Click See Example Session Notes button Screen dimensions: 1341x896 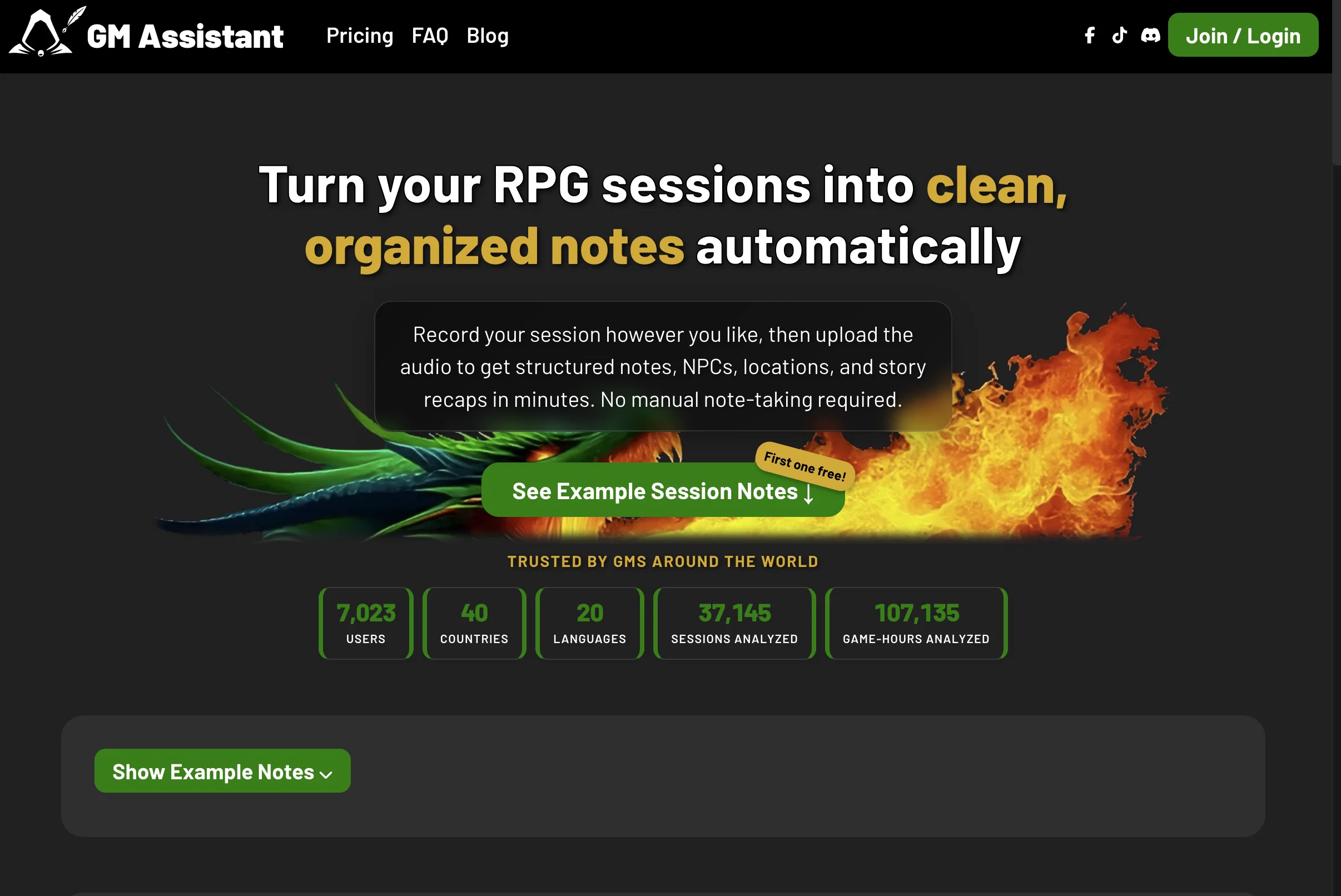tap(663, 490)
